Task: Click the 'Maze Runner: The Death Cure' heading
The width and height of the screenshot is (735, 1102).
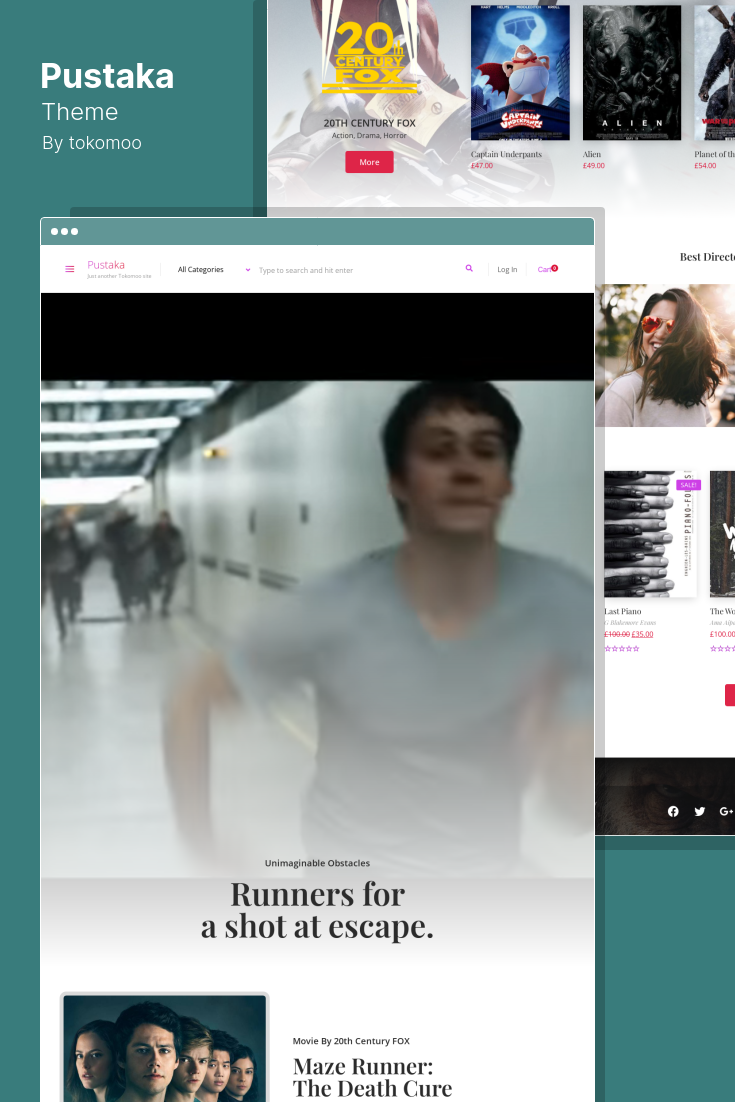Action: pyautogui.click(x=372, y=1077)
